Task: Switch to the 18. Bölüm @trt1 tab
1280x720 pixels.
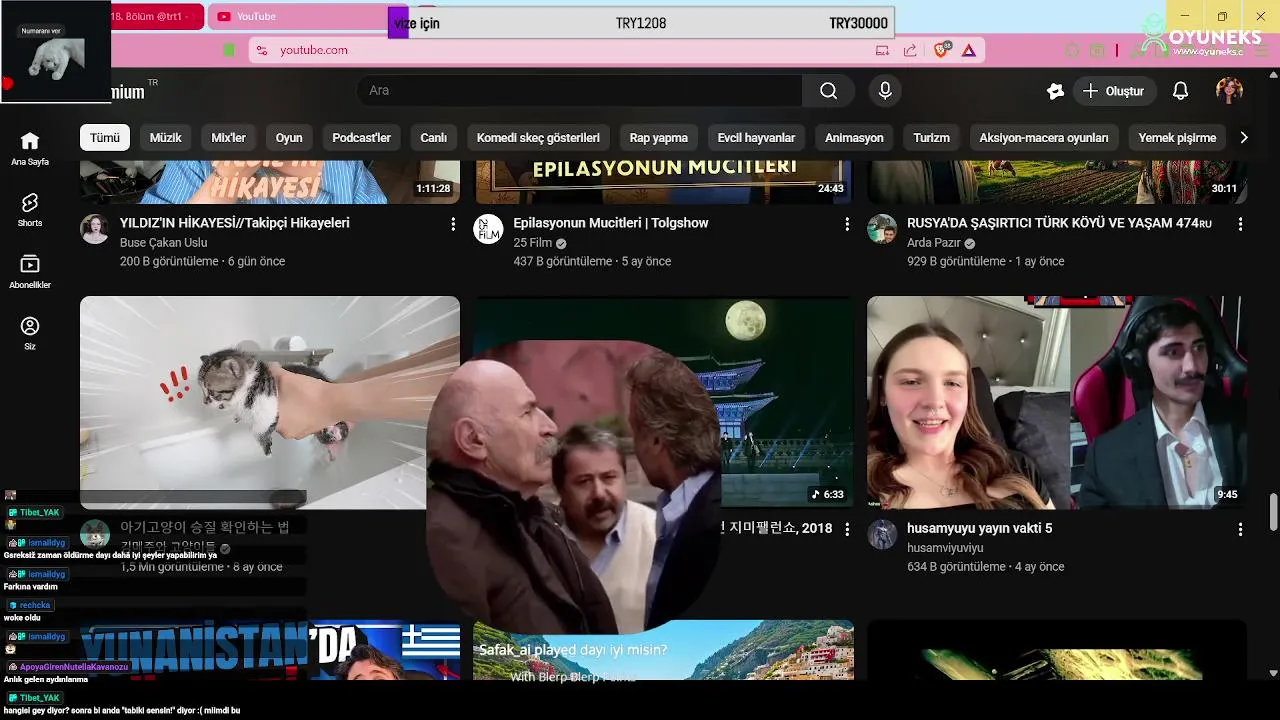Action: 157,16
